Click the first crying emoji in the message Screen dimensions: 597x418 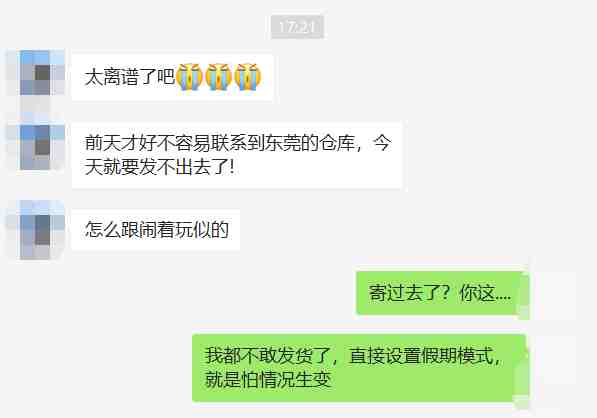189,77
